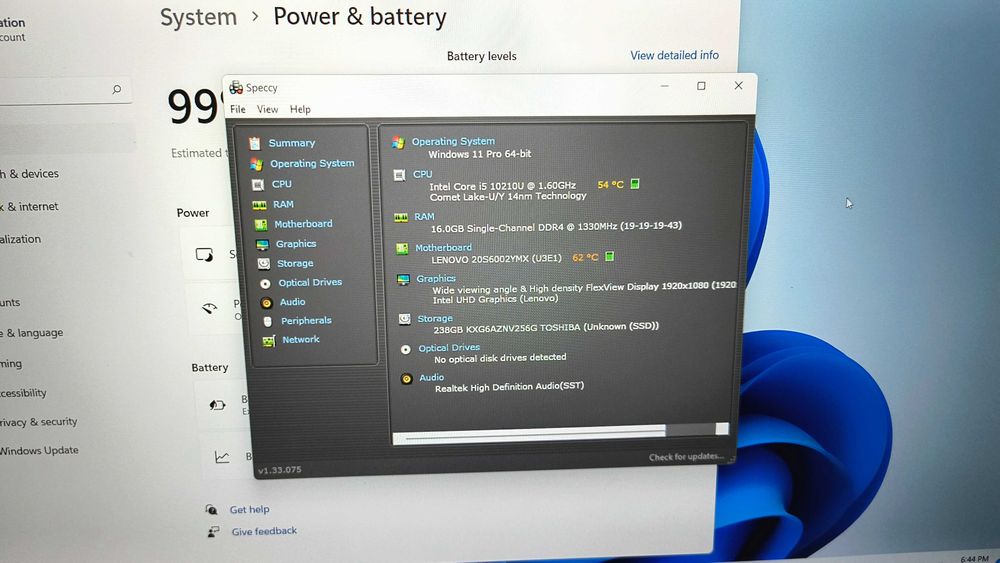The image size is (1000, 563).
Task: Select Motherboard in Speccy sidebar
Action: 303,224
